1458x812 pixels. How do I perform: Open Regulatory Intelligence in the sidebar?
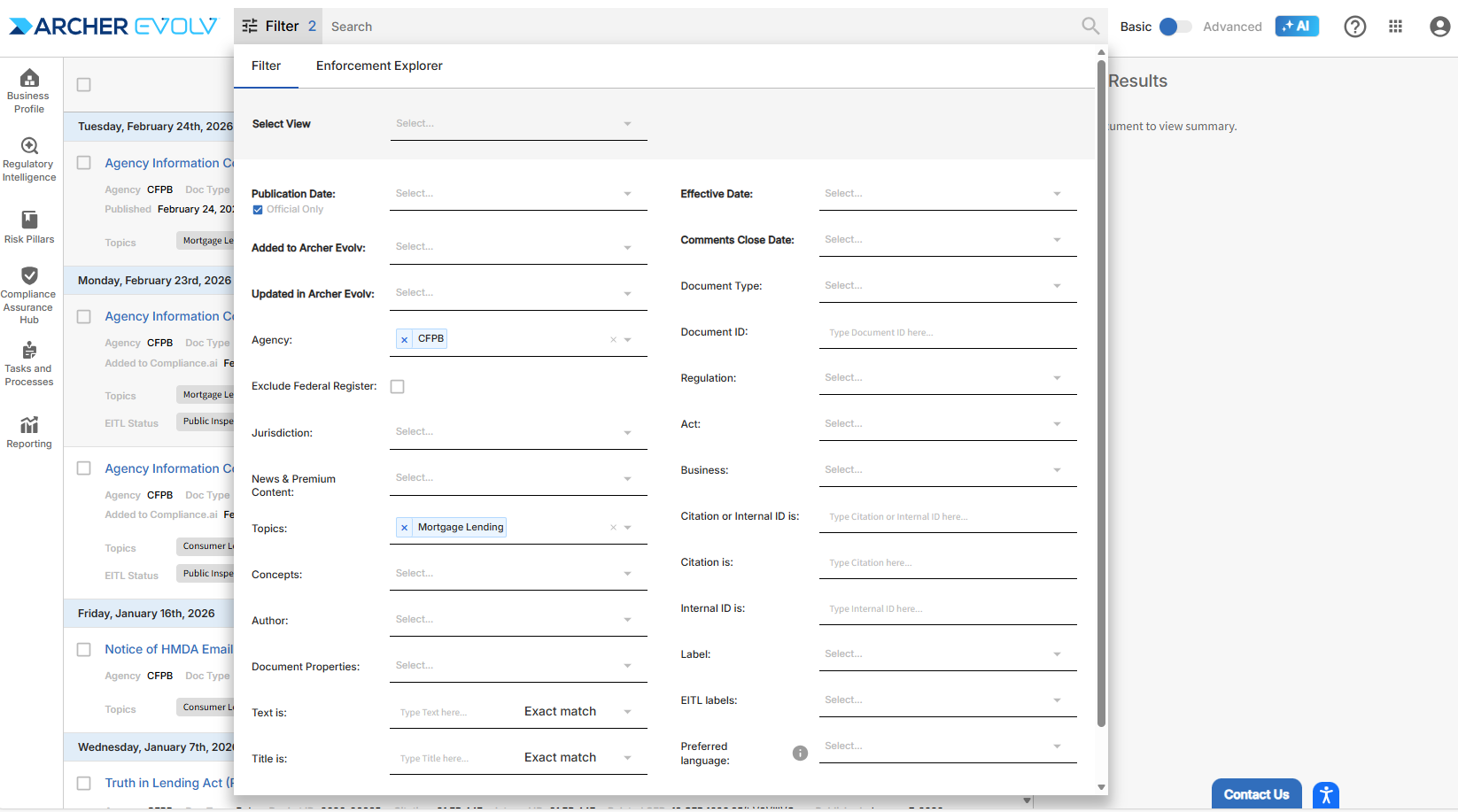point(29,159)
